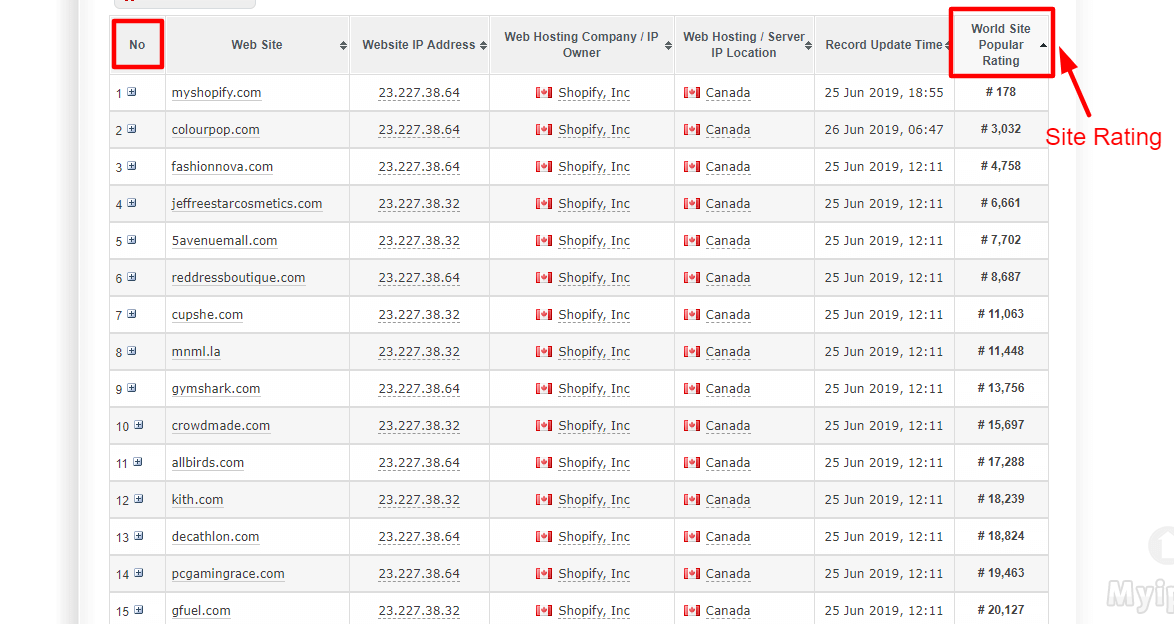Click Canada location in fashionnova.com row
Screen dimensions: 1174x624
click(728, 166)
